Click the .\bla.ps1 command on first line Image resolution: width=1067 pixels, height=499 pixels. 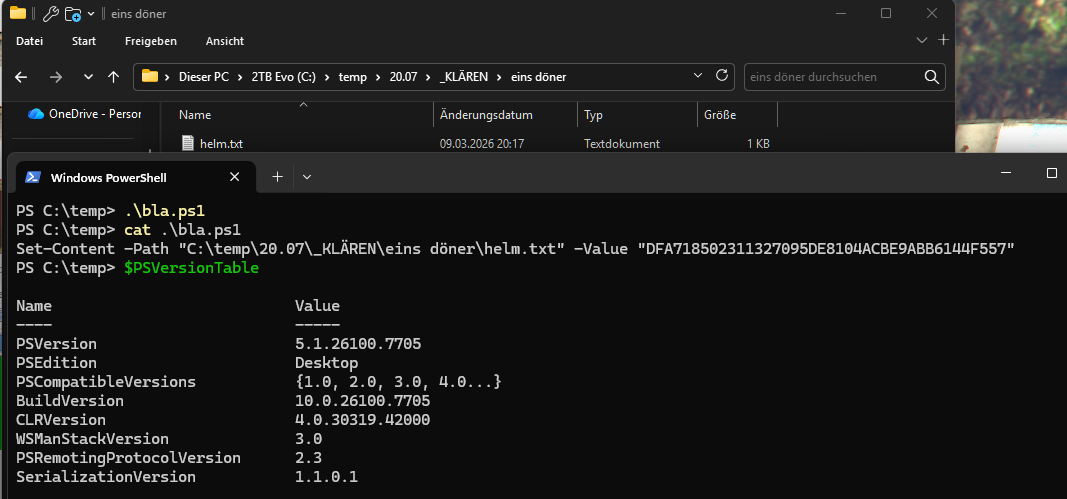pos(165,211)
